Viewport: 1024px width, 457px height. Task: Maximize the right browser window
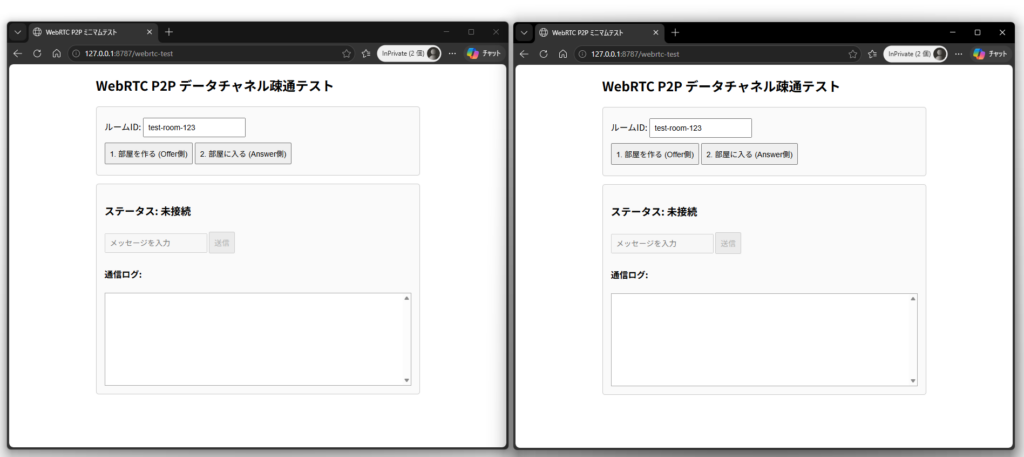(978, 32)
